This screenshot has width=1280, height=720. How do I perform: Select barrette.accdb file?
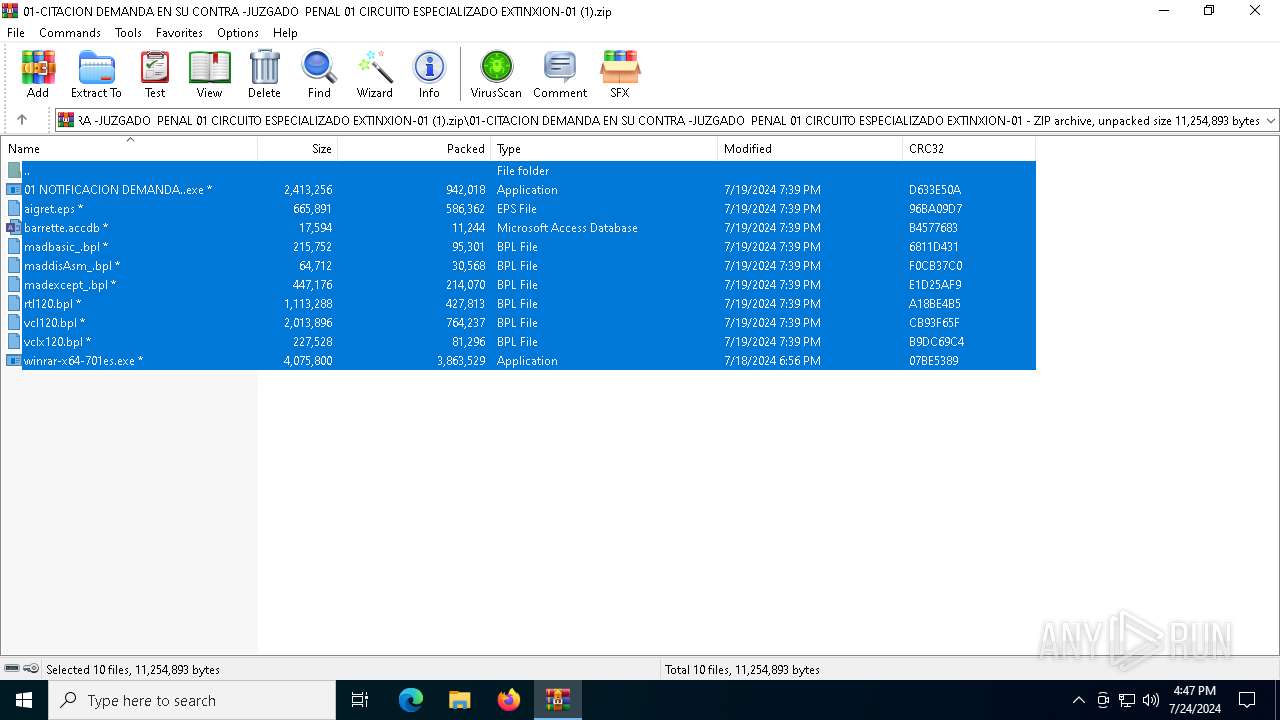click(x=519, y=228)
